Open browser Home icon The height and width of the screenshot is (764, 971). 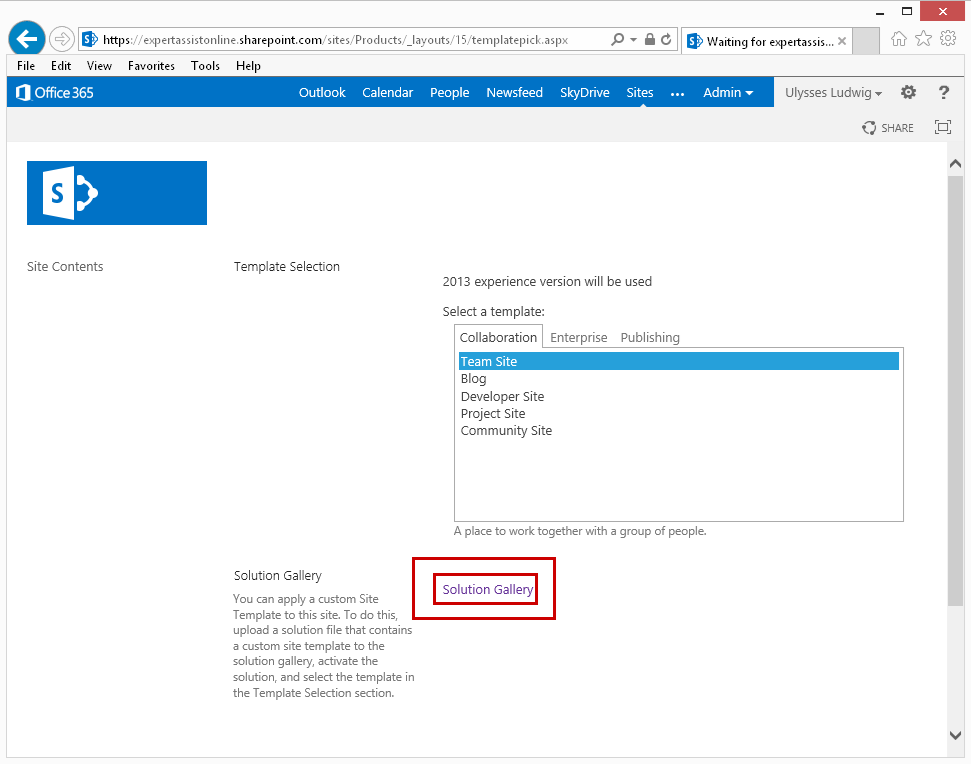(x=899, y=39)
